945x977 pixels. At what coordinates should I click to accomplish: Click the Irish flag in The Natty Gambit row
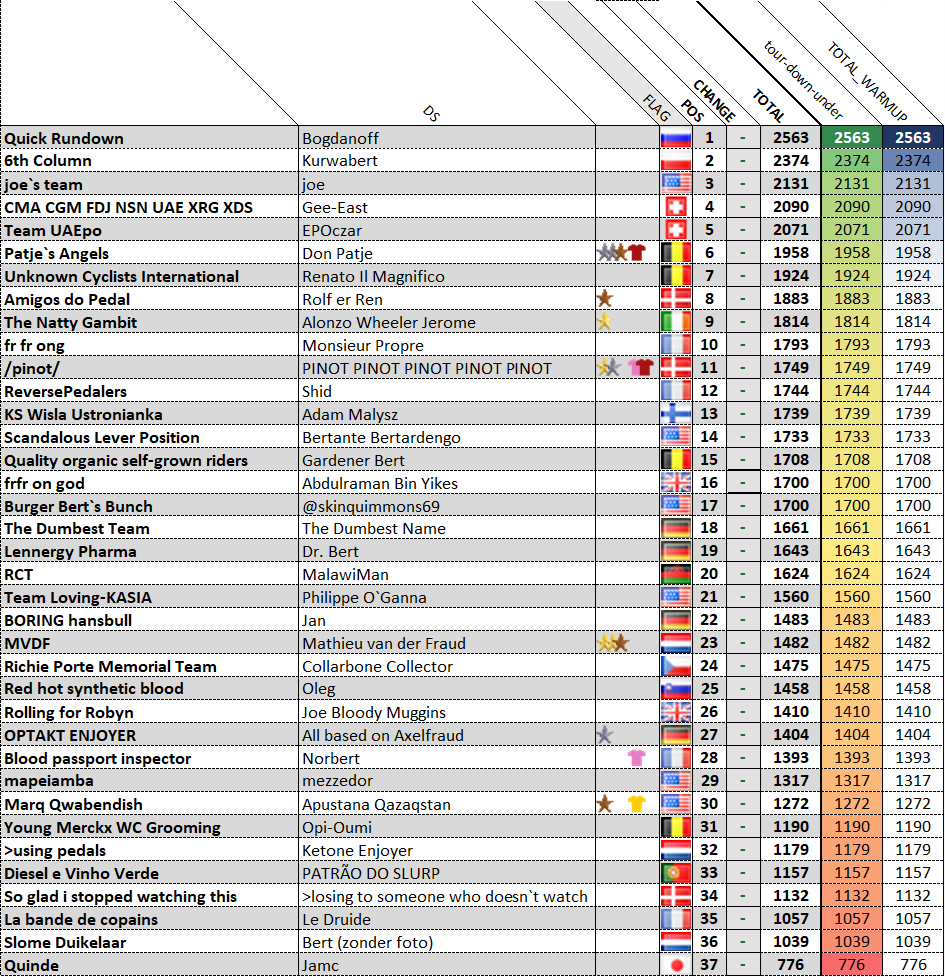pyautogui.click(x=676, y=322)
